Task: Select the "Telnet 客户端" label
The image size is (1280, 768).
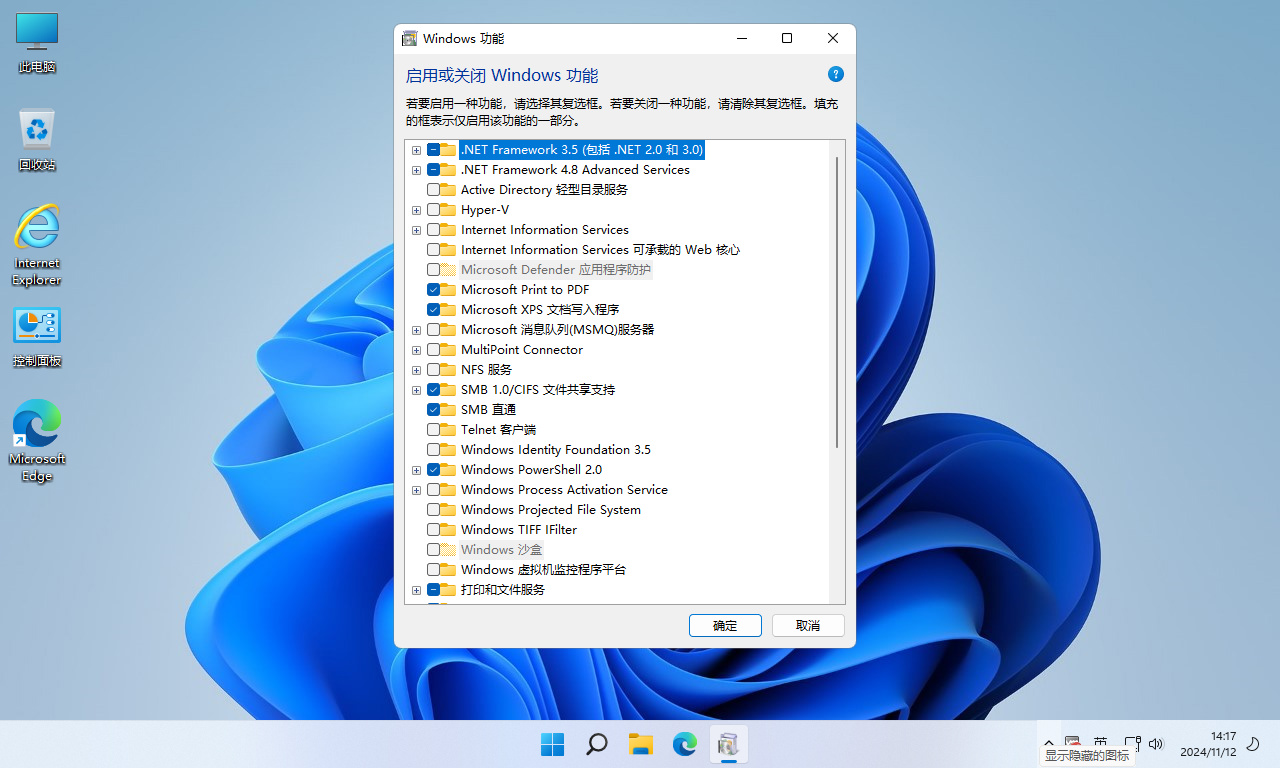Action: coord(498,430)
